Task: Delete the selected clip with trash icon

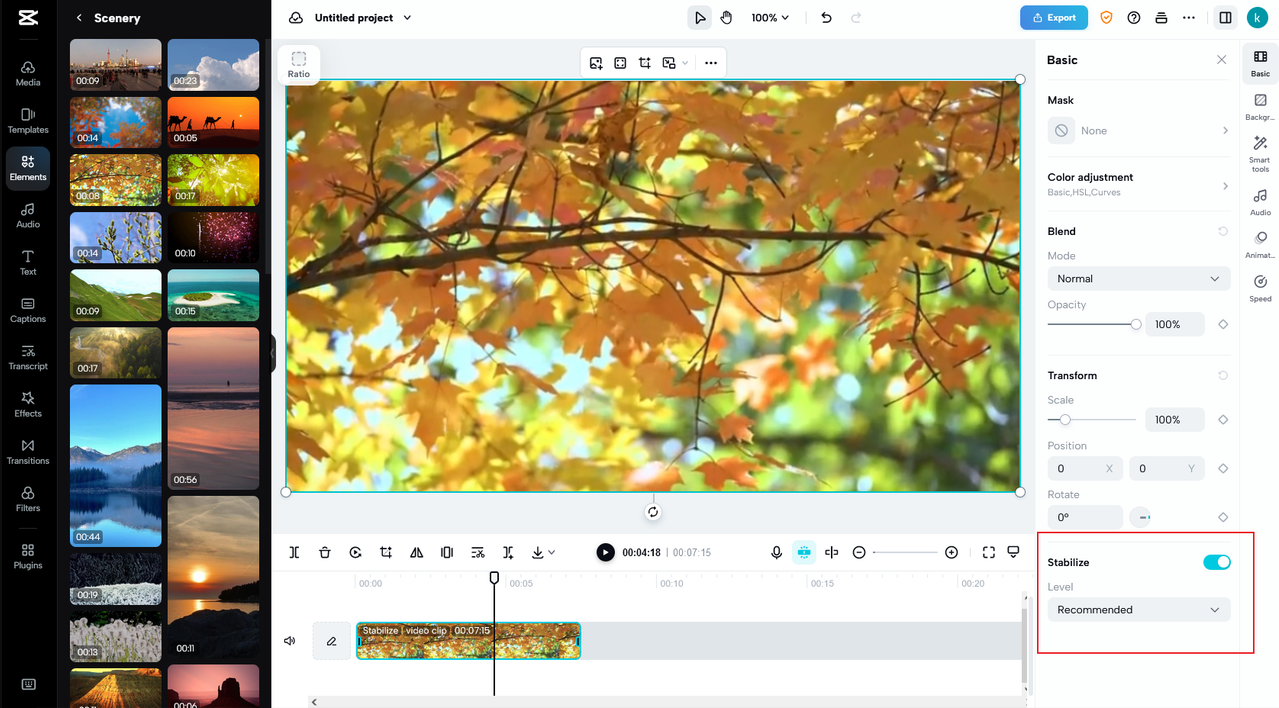Action: pos(325,552)
